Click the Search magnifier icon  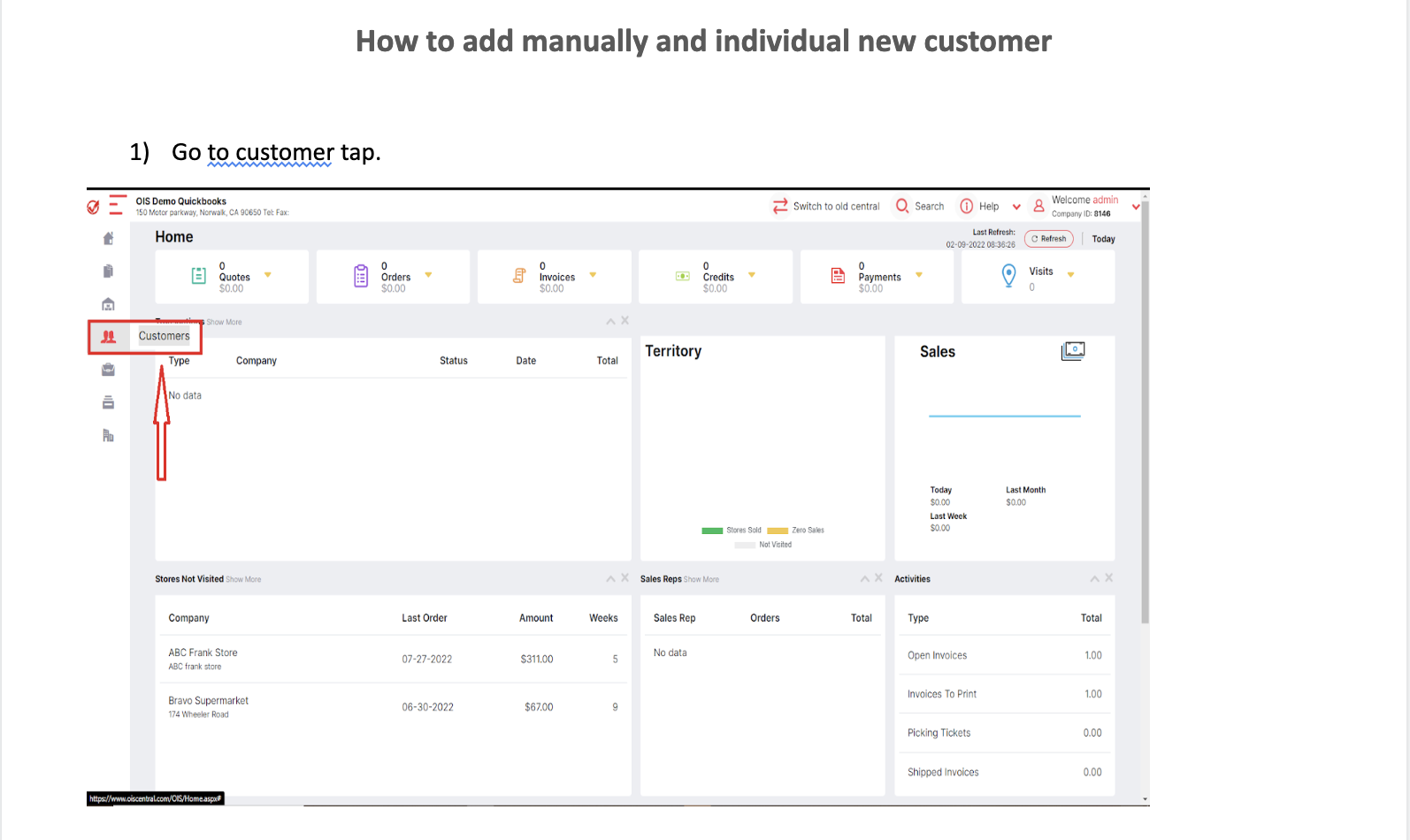(902, 206)
